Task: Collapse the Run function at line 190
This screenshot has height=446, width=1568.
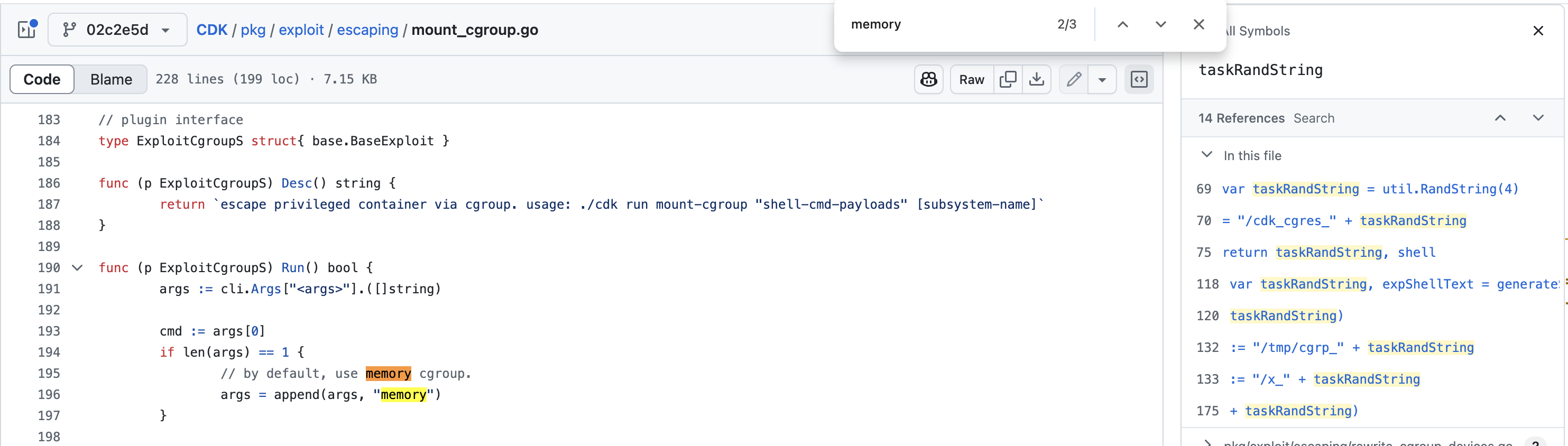Action: click(77, 268)
